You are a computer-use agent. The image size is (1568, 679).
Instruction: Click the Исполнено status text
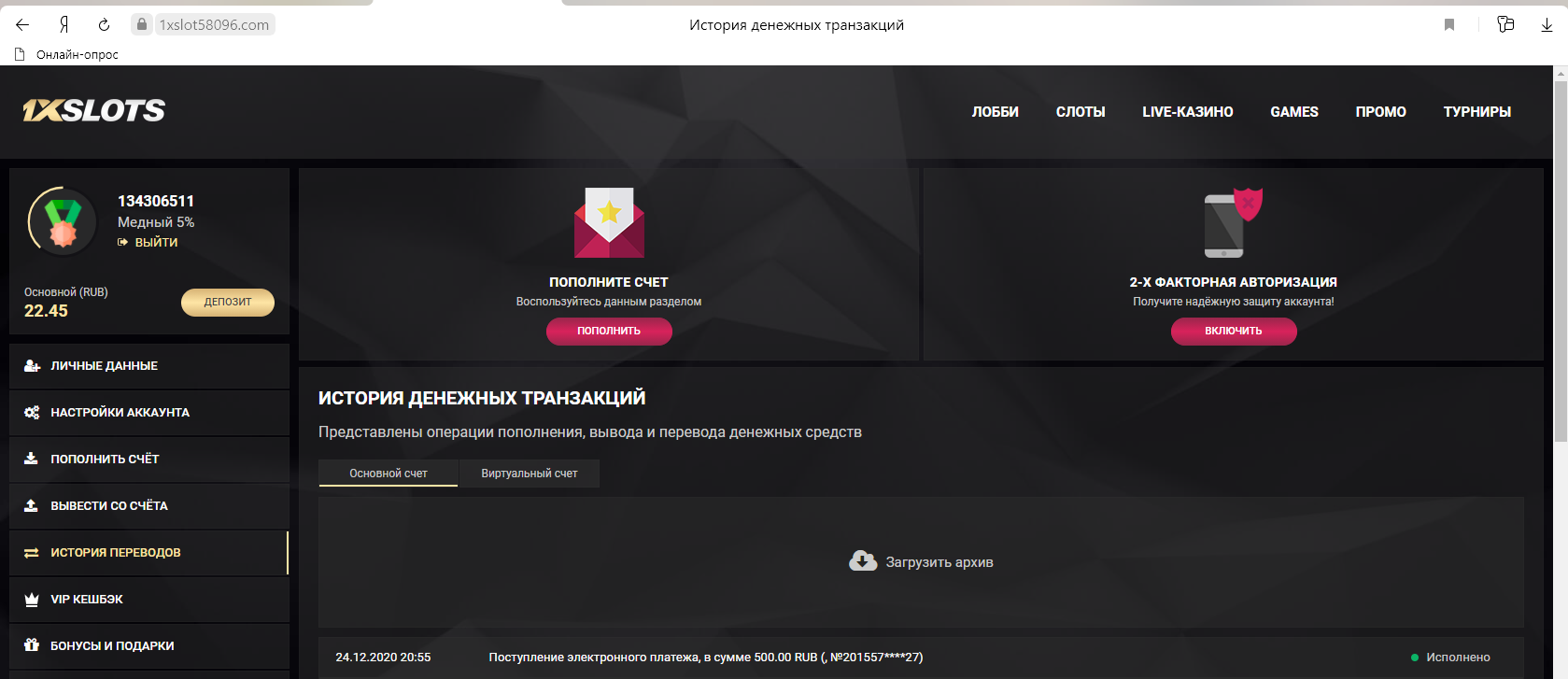pos(1458,658)
